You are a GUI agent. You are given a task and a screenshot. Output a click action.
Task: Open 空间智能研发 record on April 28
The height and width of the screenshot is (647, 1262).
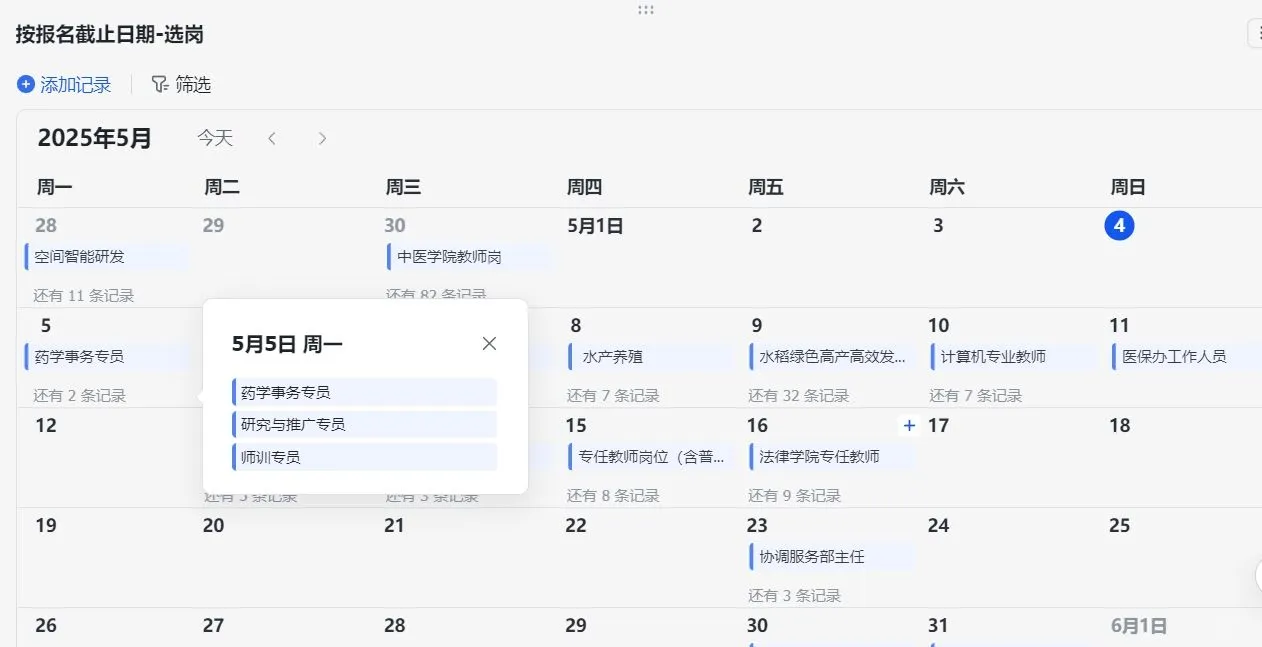pyautogui.click(x=106, y=257)
